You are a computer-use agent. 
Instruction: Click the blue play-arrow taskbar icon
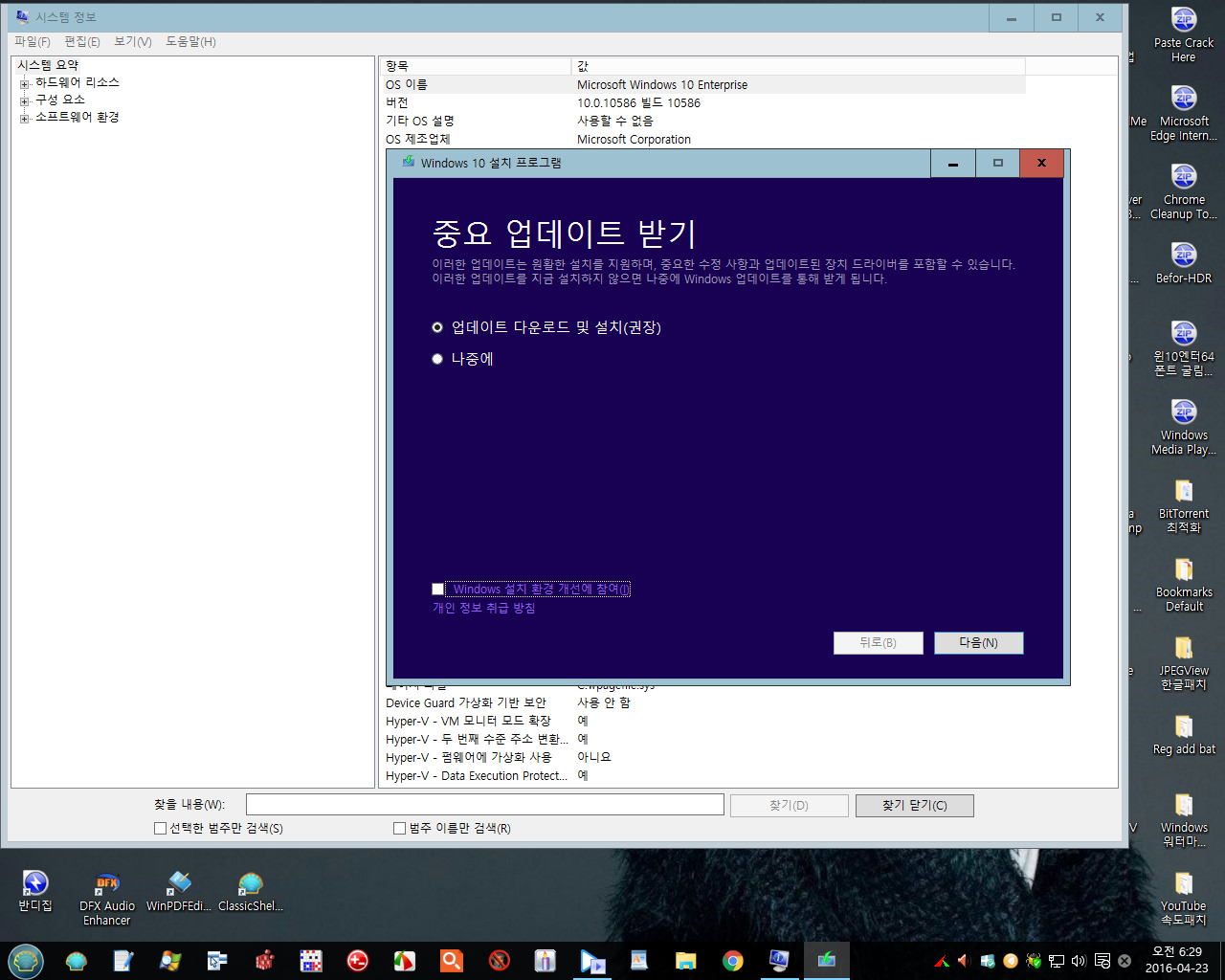pos(592,961)
